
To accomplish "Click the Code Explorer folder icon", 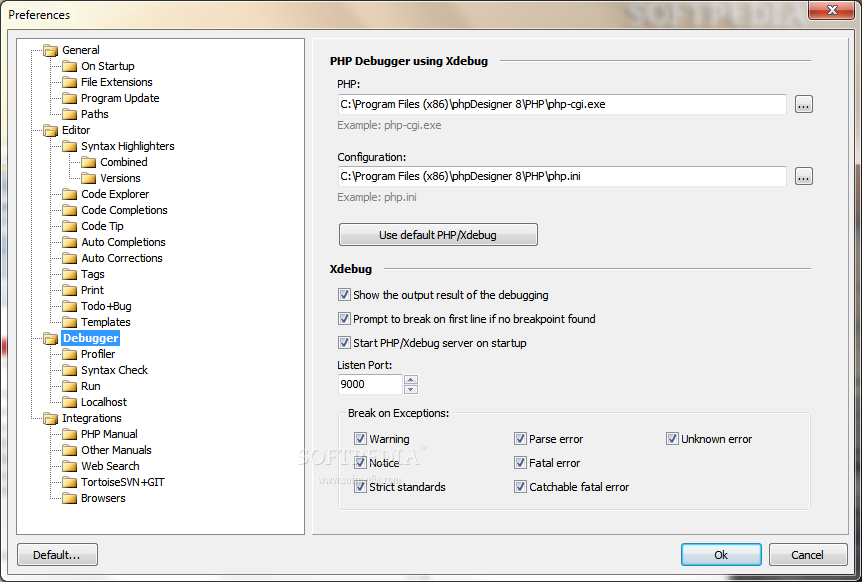I will click(x=69, y=194).
